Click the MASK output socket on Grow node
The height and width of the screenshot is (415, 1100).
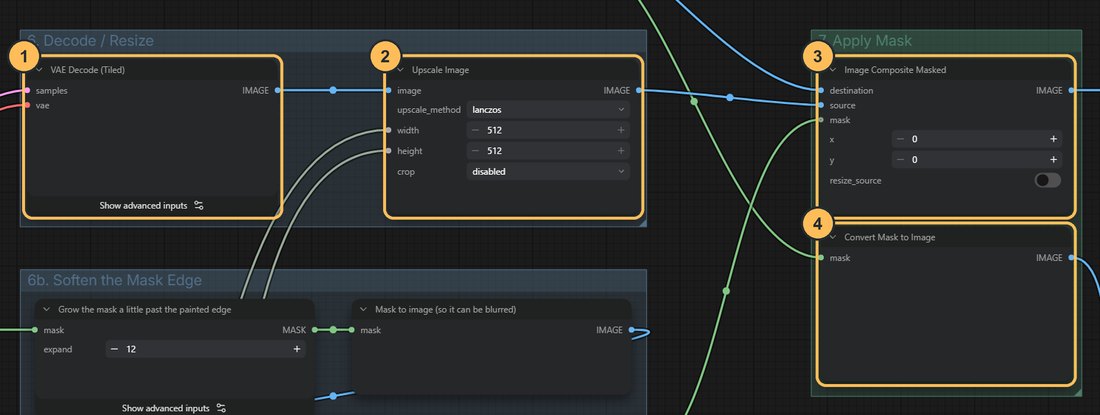pyautogui.click(x=315, y=329)
